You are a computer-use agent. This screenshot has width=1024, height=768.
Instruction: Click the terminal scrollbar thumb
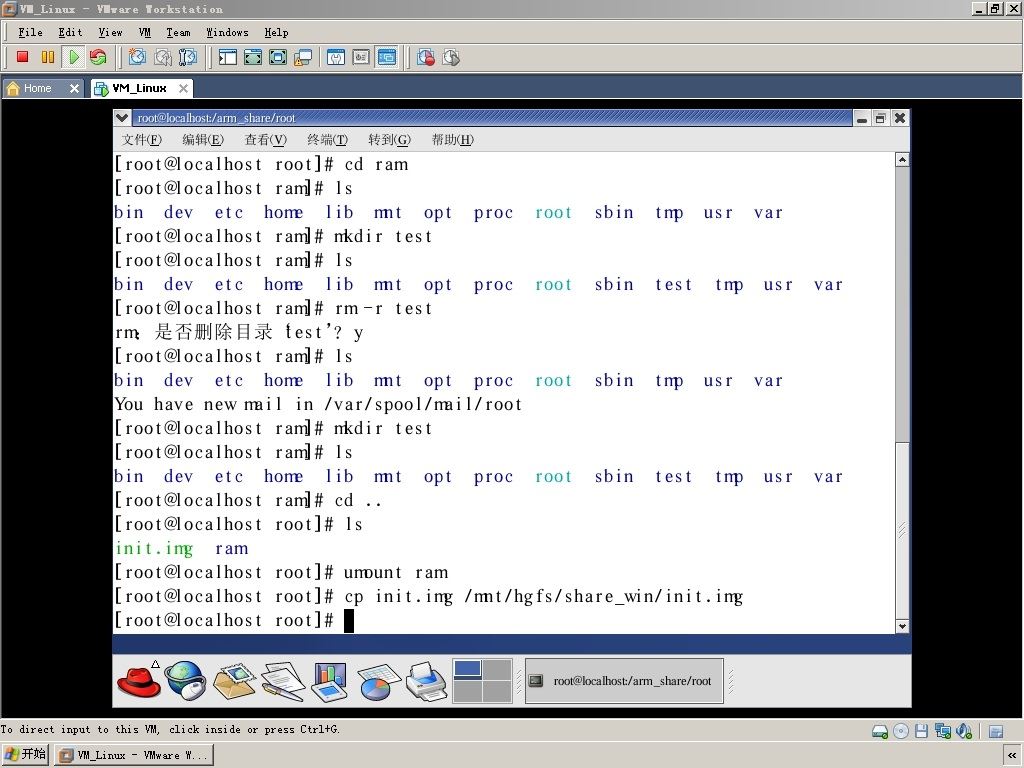click(x=902, y=530)
